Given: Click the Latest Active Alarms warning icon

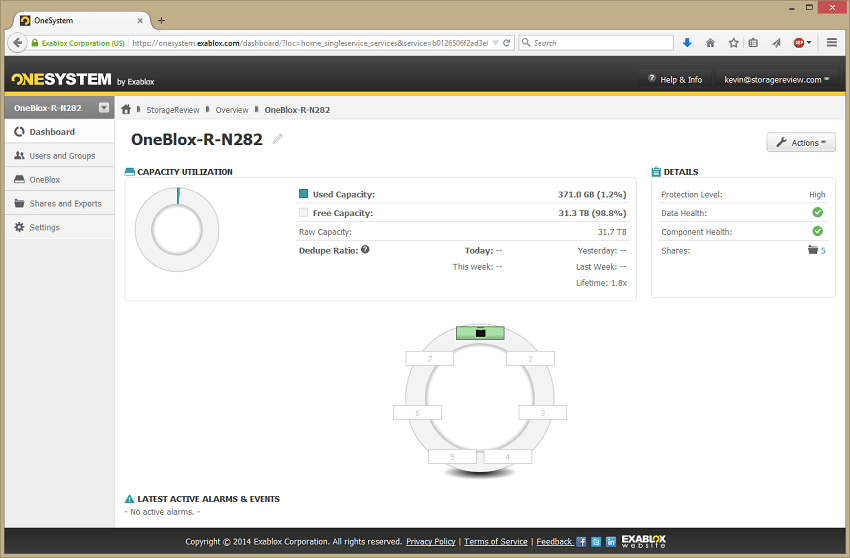Looking at the screenshot, I should pos(130,499).
